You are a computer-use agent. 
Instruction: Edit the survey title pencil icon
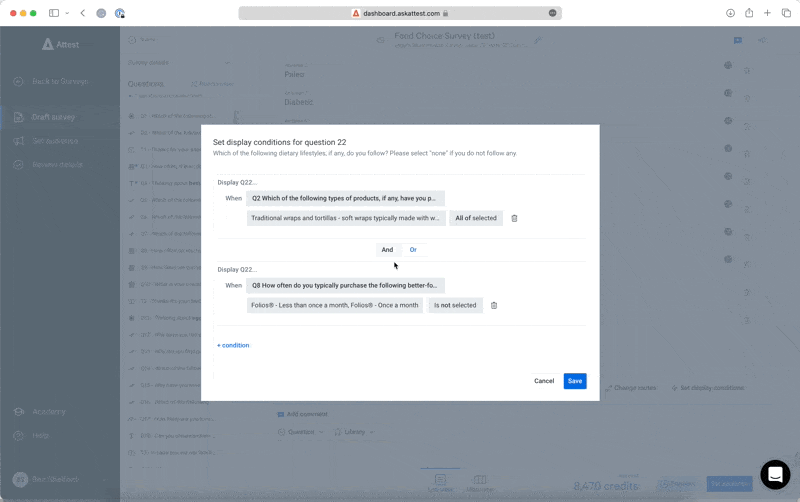[538, 40]
